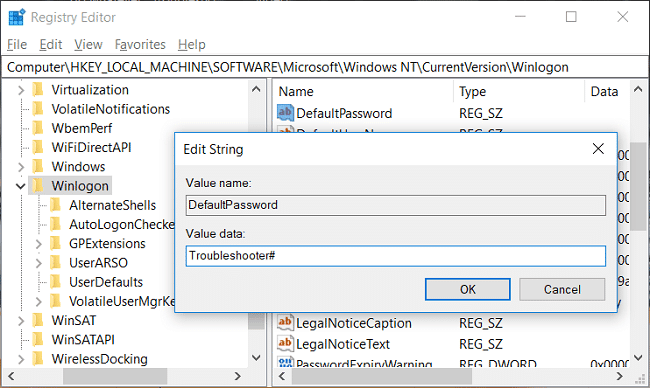Image resolution: width=650 pixels, height=388 pixels.
Task: Select the UserDefaults subkey
Action: (x=106, y=282)
